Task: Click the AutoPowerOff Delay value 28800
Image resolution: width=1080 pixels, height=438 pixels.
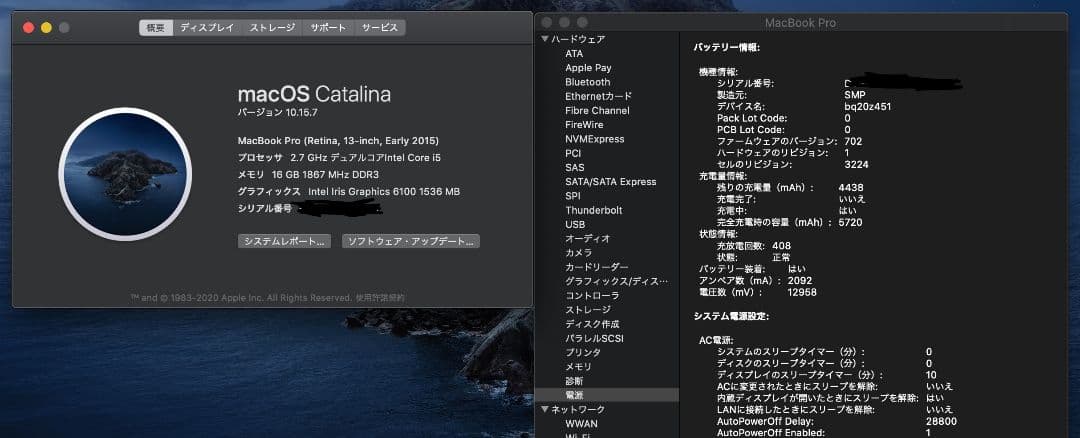Action: pos(942,421)
